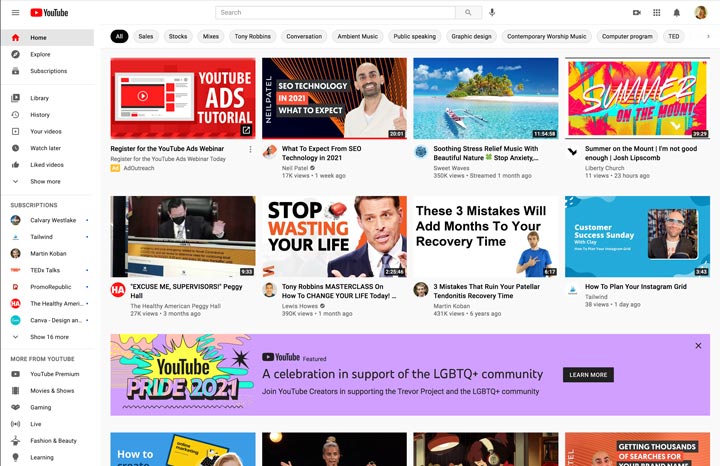Expand Show 16 more subscriptions
This screenshot has width=720, height=466.
point(48,337)
